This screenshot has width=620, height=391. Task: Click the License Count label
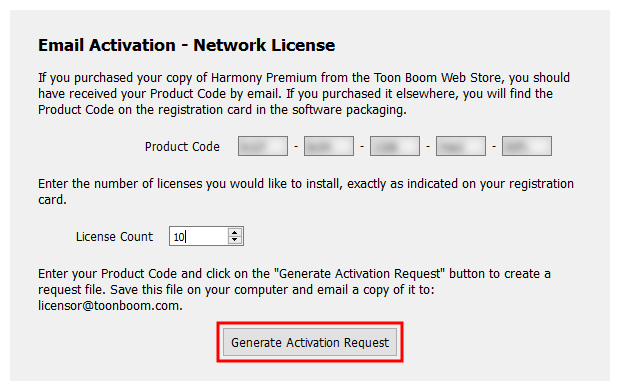click(114, 236)
